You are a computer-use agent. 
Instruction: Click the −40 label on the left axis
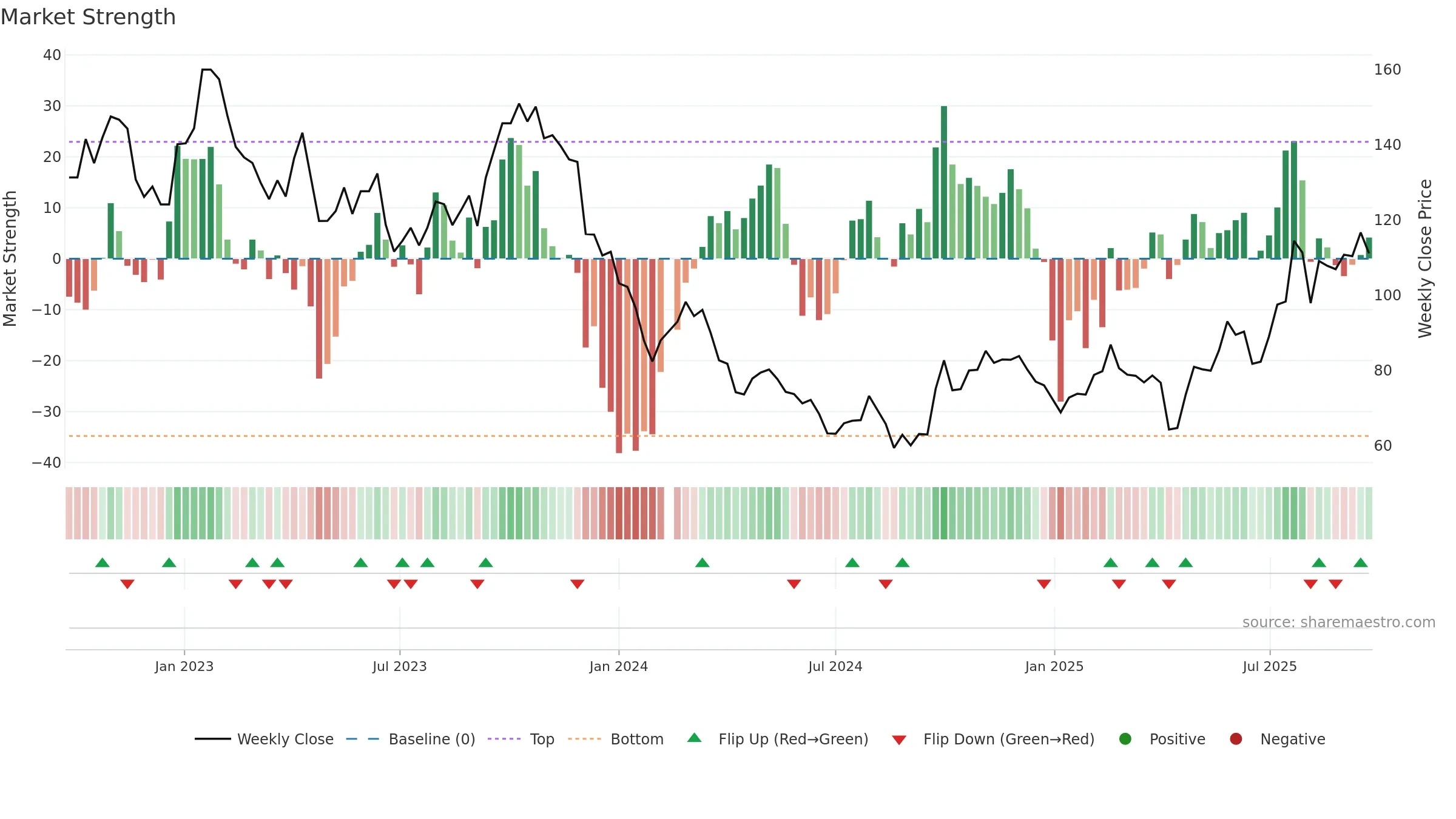pos(47,462)
